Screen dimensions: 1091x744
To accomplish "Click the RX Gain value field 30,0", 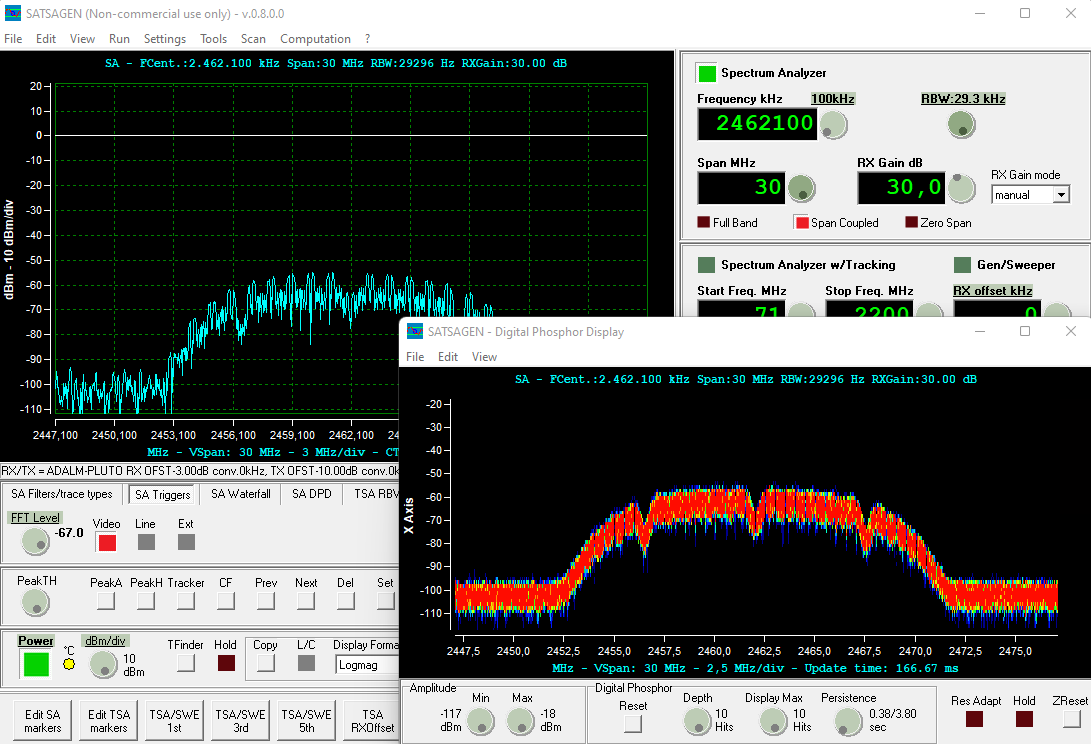I will pyautogui.click(x=901, y=188).
